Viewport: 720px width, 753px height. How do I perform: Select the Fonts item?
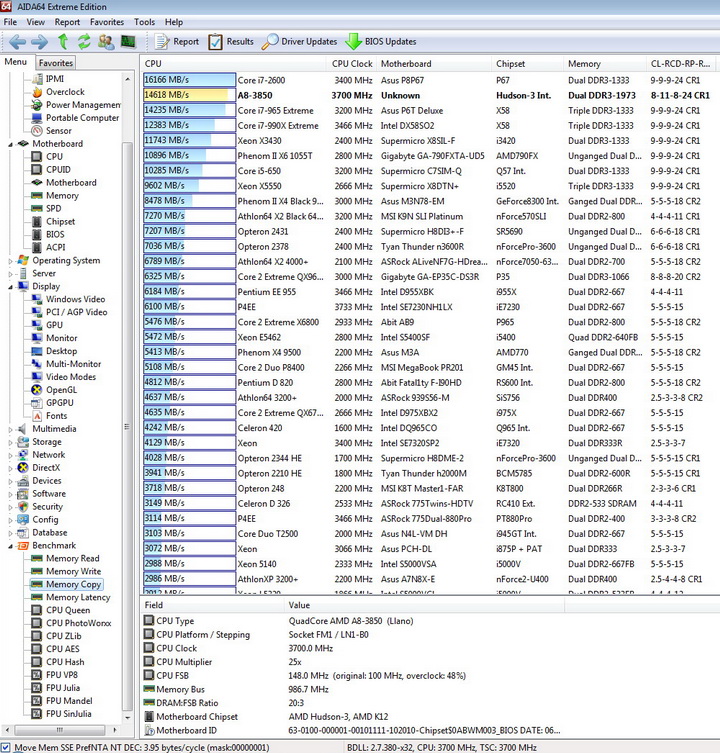(49, 416)
